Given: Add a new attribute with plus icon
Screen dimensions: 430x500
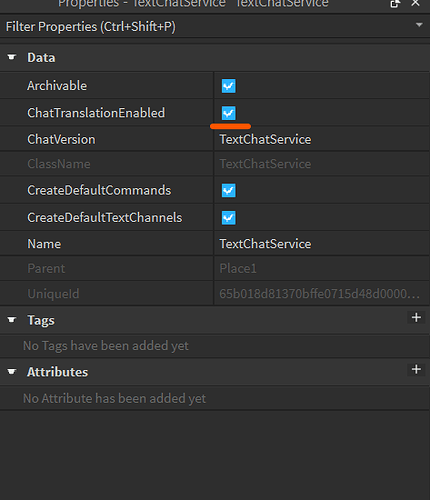Looking at the screenshot, I should click(x=416, y=369).
